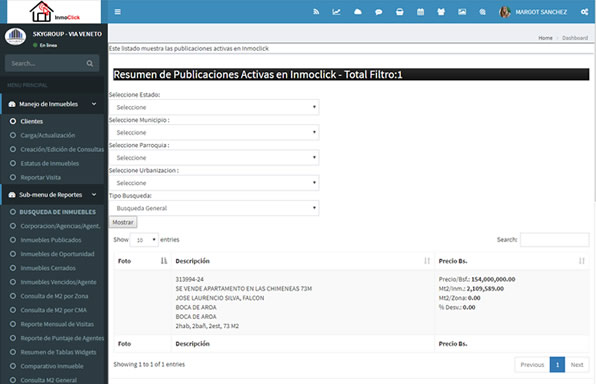Image resolution: width=596 pixels, height=384 pixels.
Task: Click Margot Sanchez user avatar
Action: [504, 12]
